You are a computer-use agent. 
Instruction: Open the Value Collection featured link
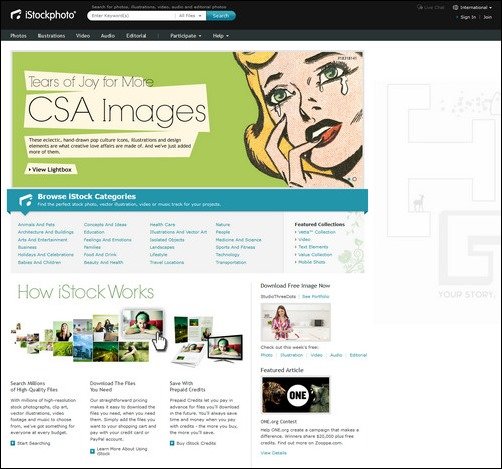coord(315,255)
